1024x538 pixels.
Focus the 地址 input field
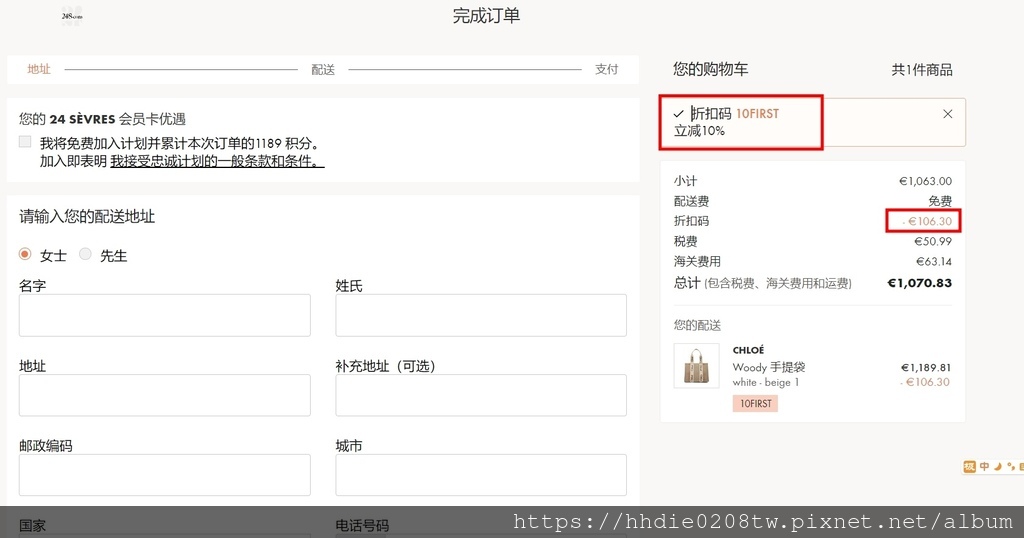pyautogui.click(x=165, y=395)
